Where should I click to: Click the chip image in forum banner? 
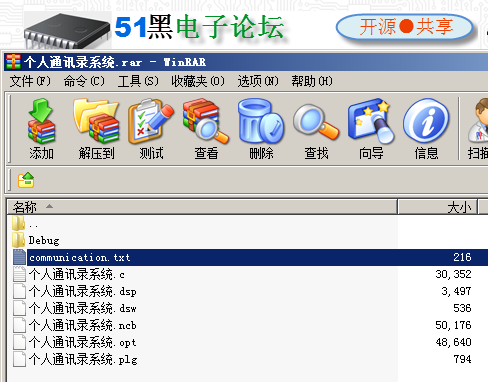point(67,31)
